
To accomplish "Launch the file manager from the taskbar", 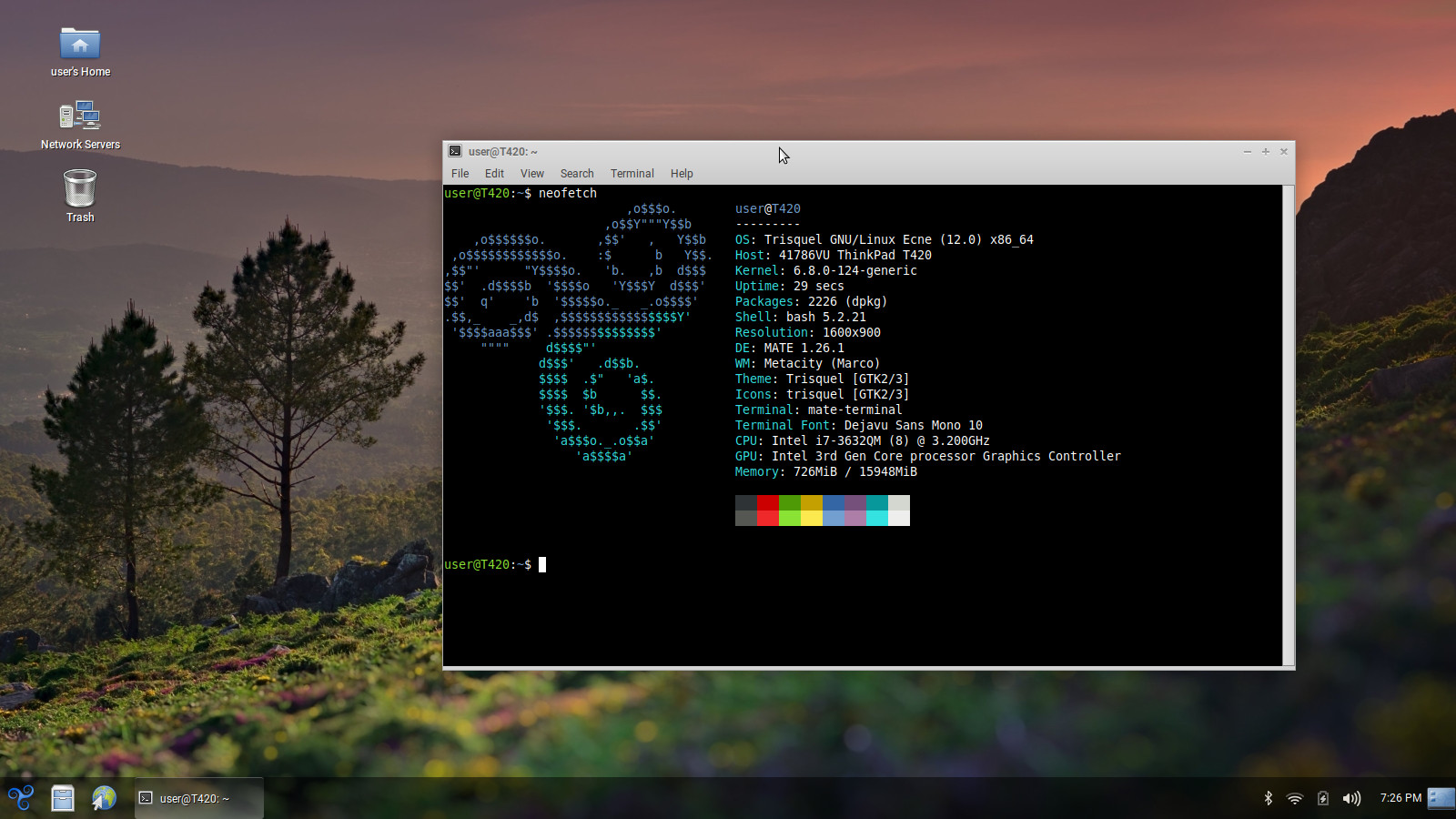I will (x=63, y=798).
